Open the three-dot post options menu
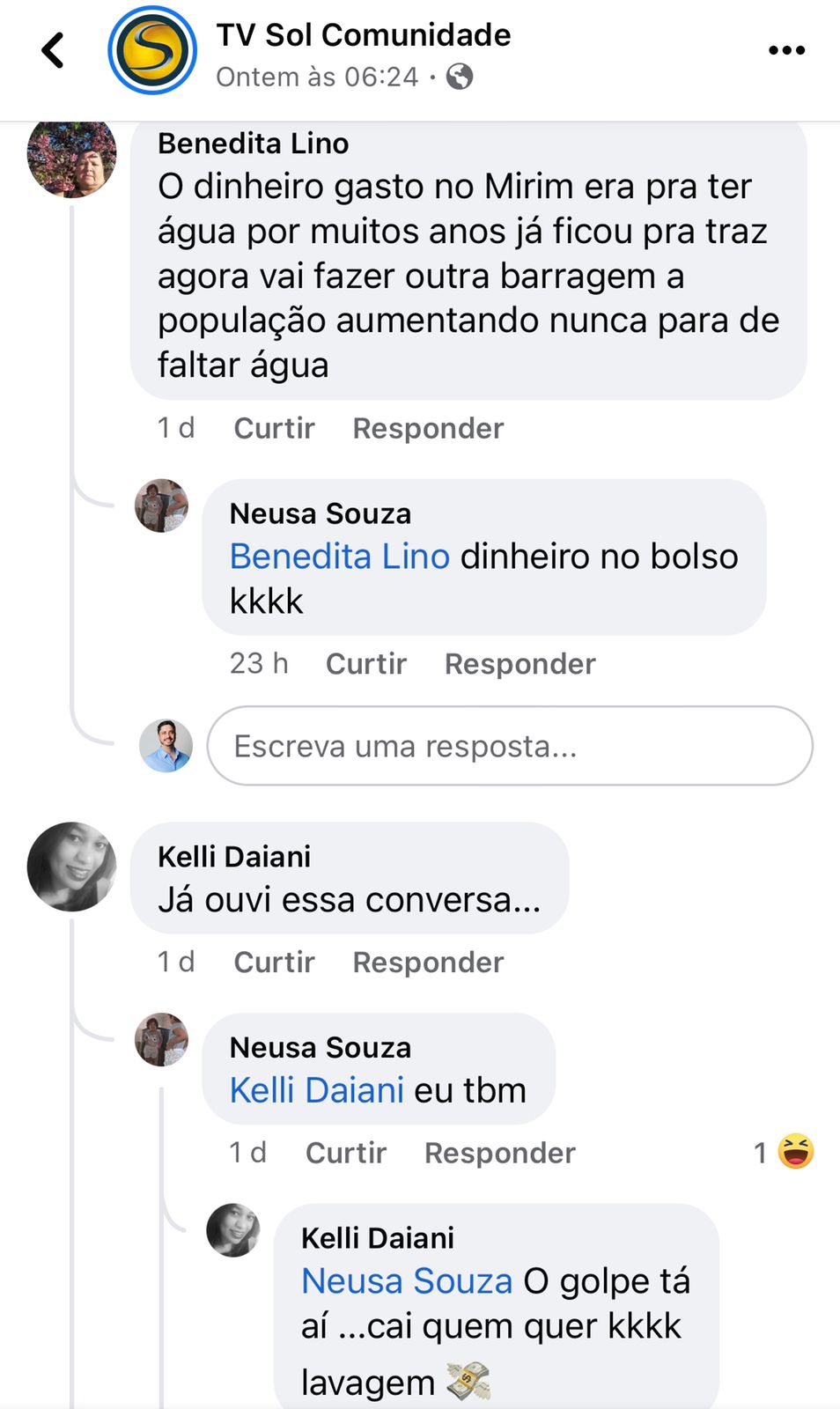 point(786,50)
